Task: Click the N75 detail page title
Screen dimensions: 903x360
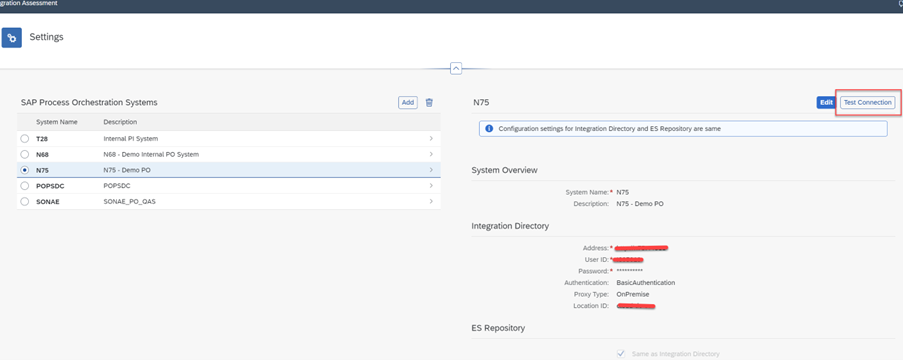Action: pos(481,103)
